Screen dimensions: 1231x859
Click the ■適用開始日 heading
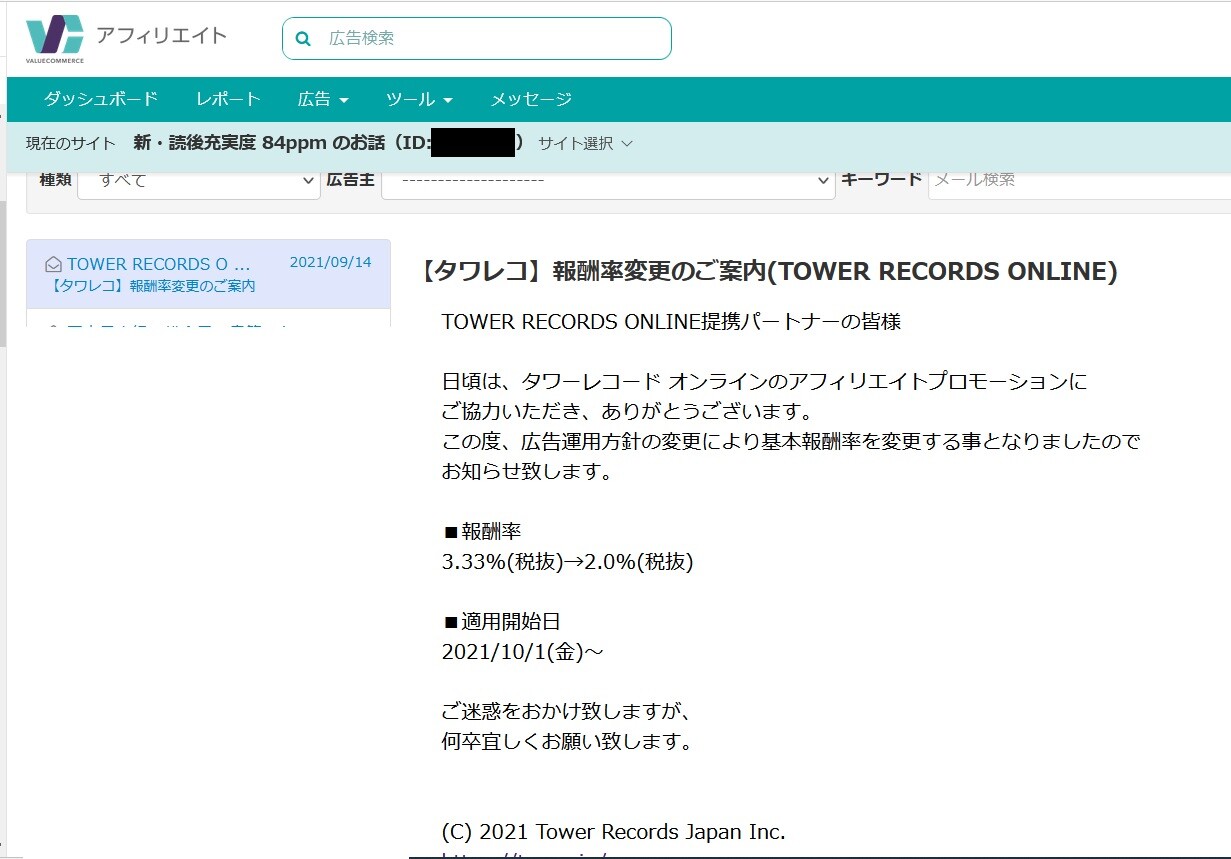point(501,621)
